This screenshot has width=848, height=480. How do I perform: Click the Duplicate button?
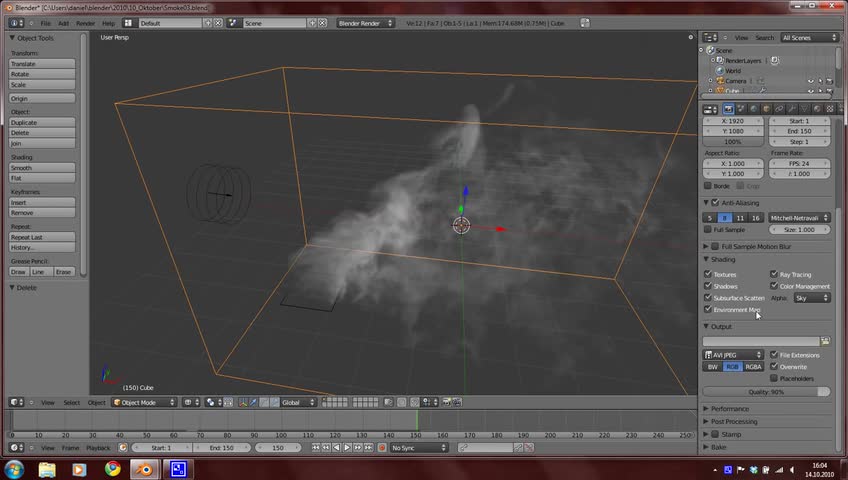pyautogui.click(x=42, y=122)
